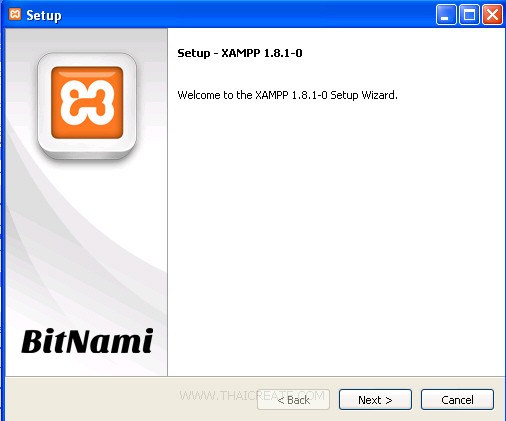Click the Next > button
506x421 pixels.
coord(375,399)
